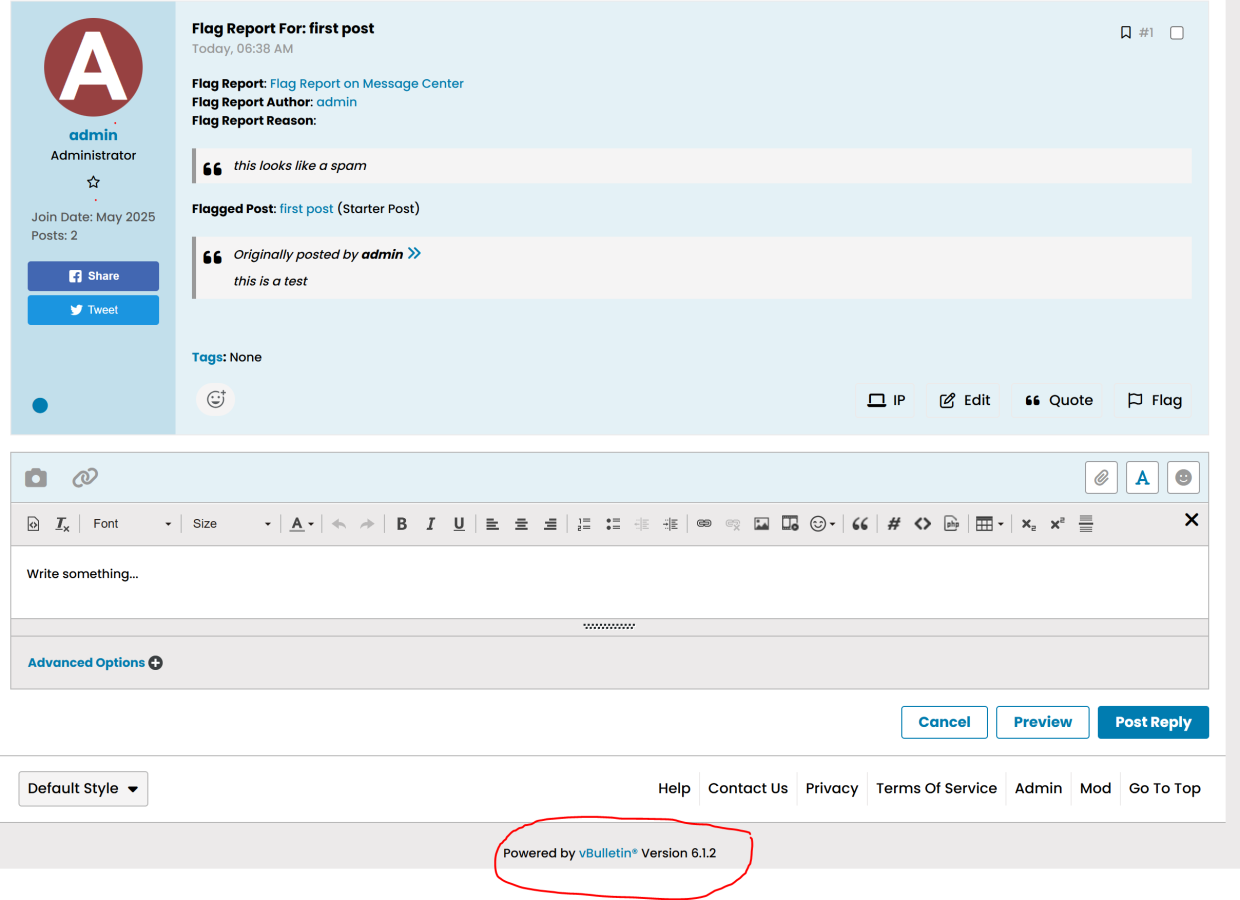Edit the post
This screenshot has height=900, width=1240.
[x=964, y=400]
